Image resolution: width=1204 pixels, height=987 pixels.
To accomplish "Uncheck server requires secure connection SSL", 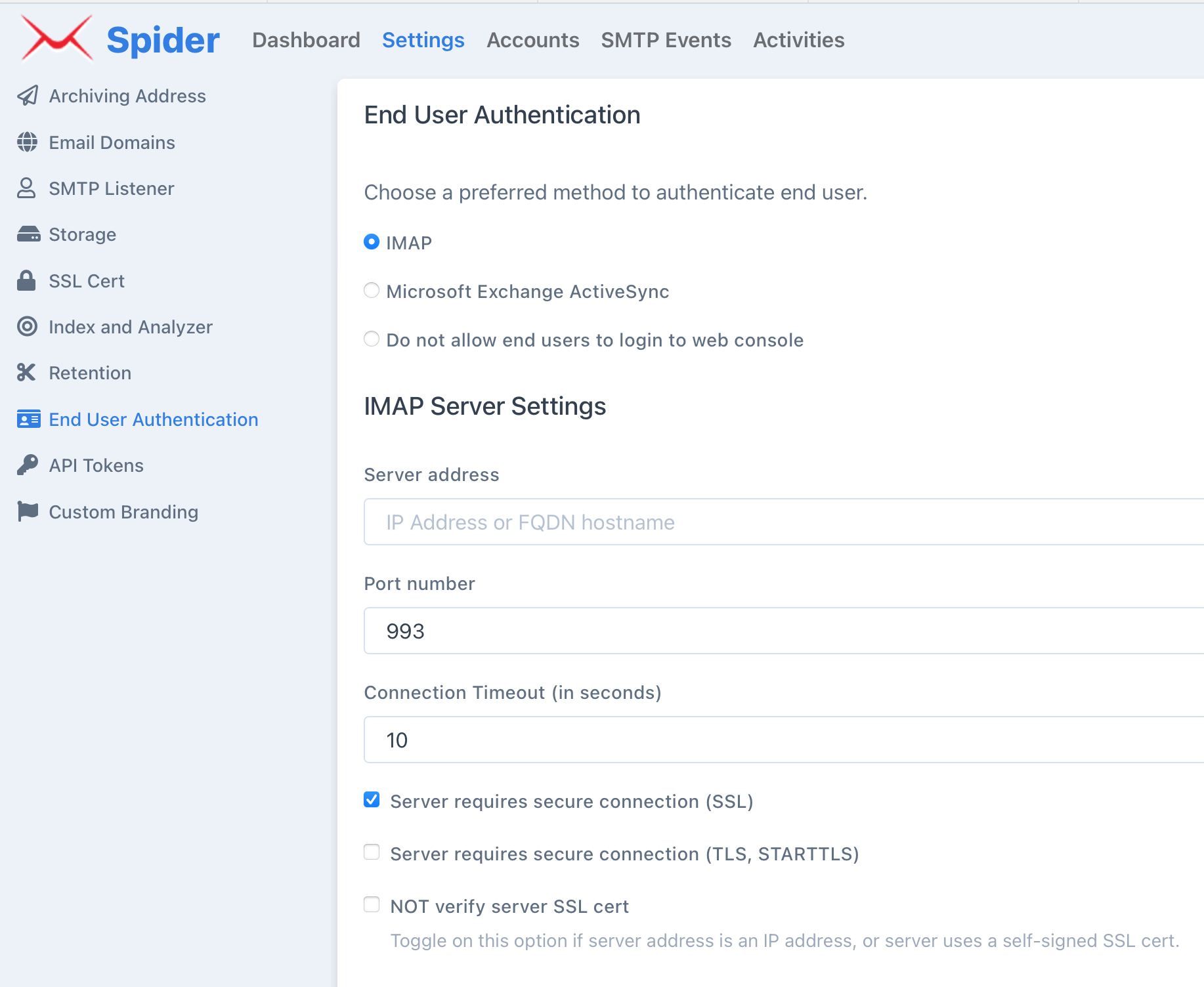I will tap(372, 799).
